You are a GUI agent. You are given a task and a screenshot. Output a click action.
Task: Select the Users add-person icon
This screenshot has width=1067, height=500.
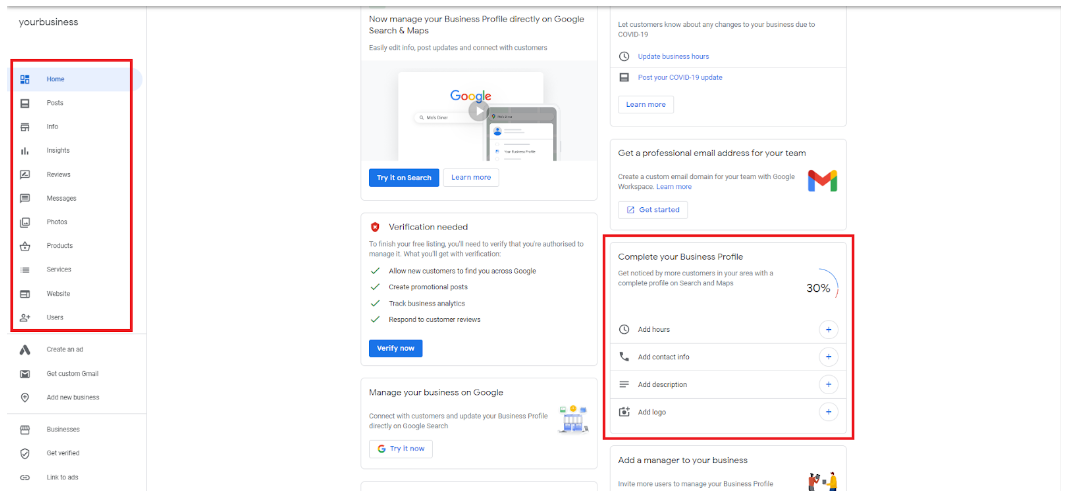click(25, 318)
